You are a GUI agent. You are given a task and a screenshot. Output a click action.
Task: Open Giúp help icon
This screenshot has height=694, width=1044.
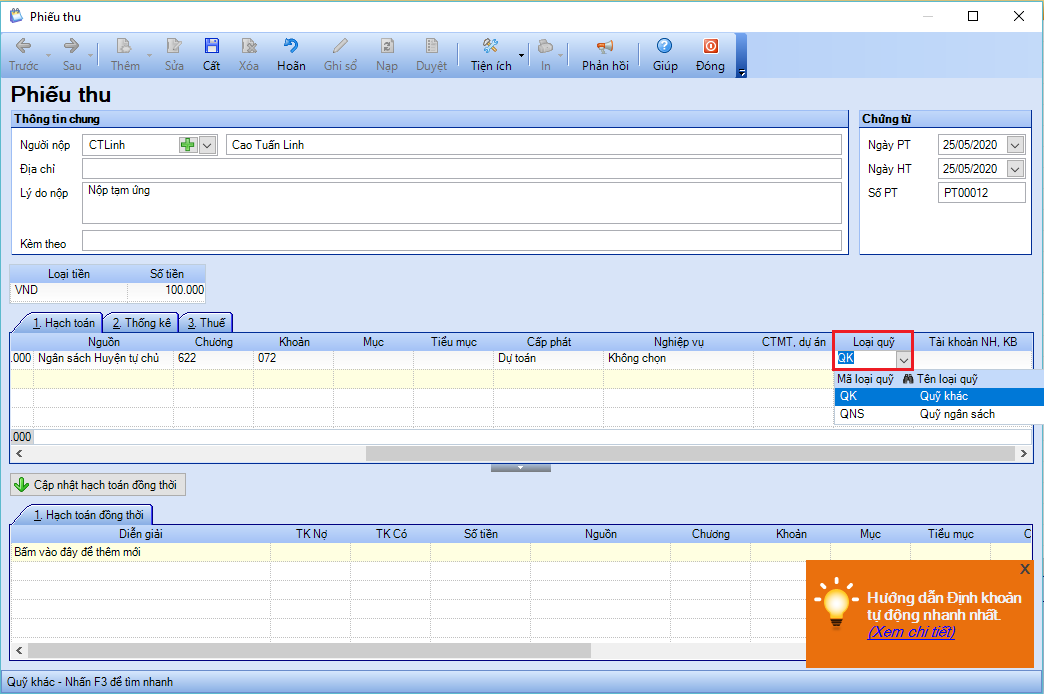coord(664,54)
